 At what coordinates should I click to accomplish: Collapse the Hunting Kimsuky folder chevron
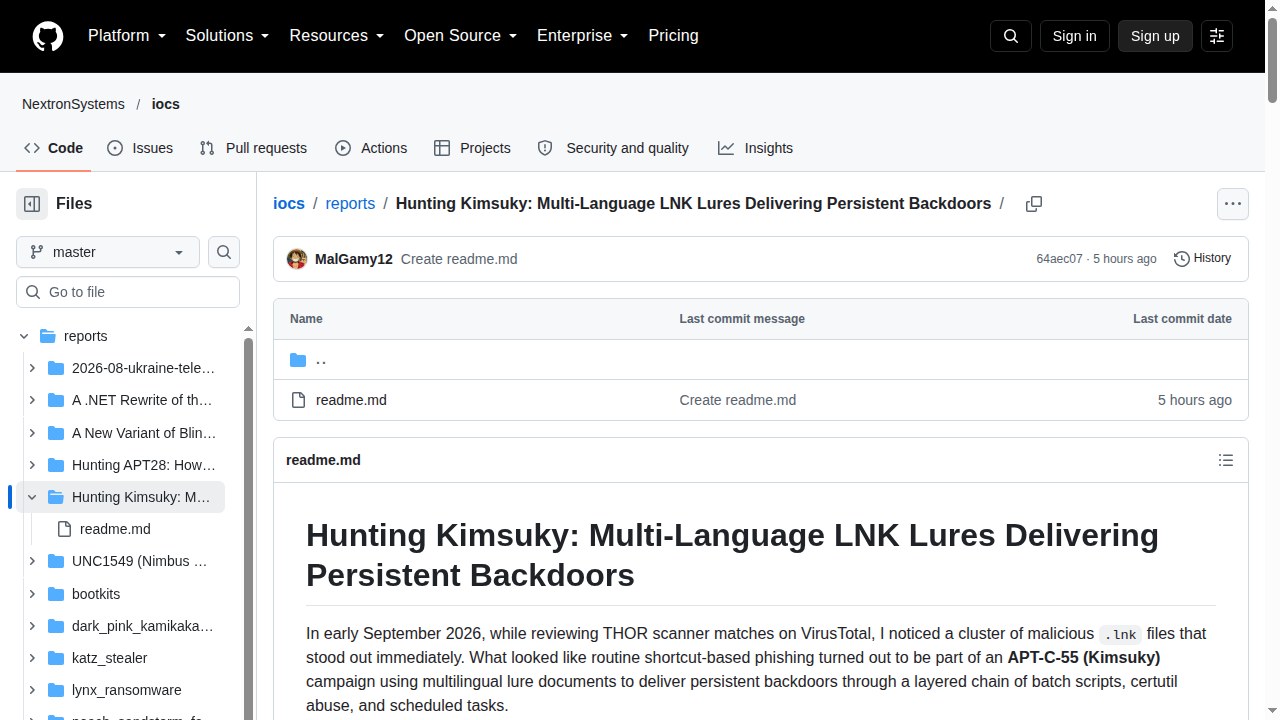[x=32, y=497]
